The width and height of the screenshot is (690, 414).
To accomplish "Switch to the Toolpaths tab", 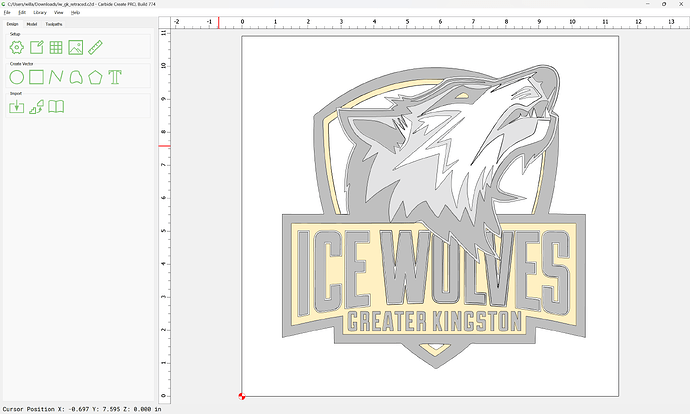I will coord(54,24).
